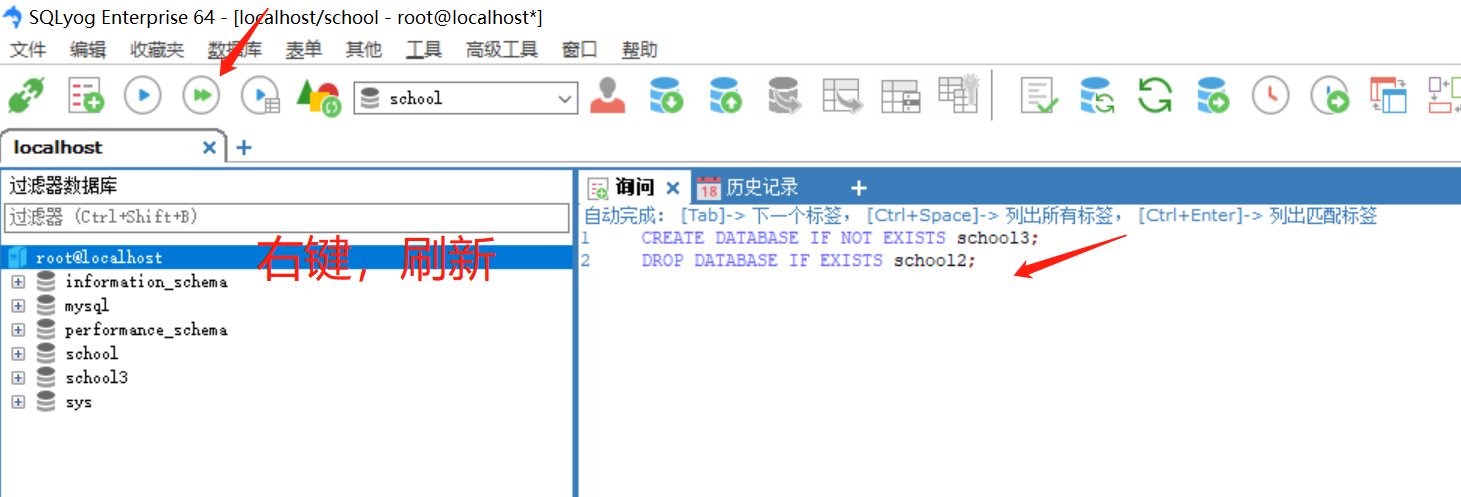Image resolution: width=1461 pixels, height=497 pixels.
Task: Click the database filter input field
Action: [x=287, y=217]
